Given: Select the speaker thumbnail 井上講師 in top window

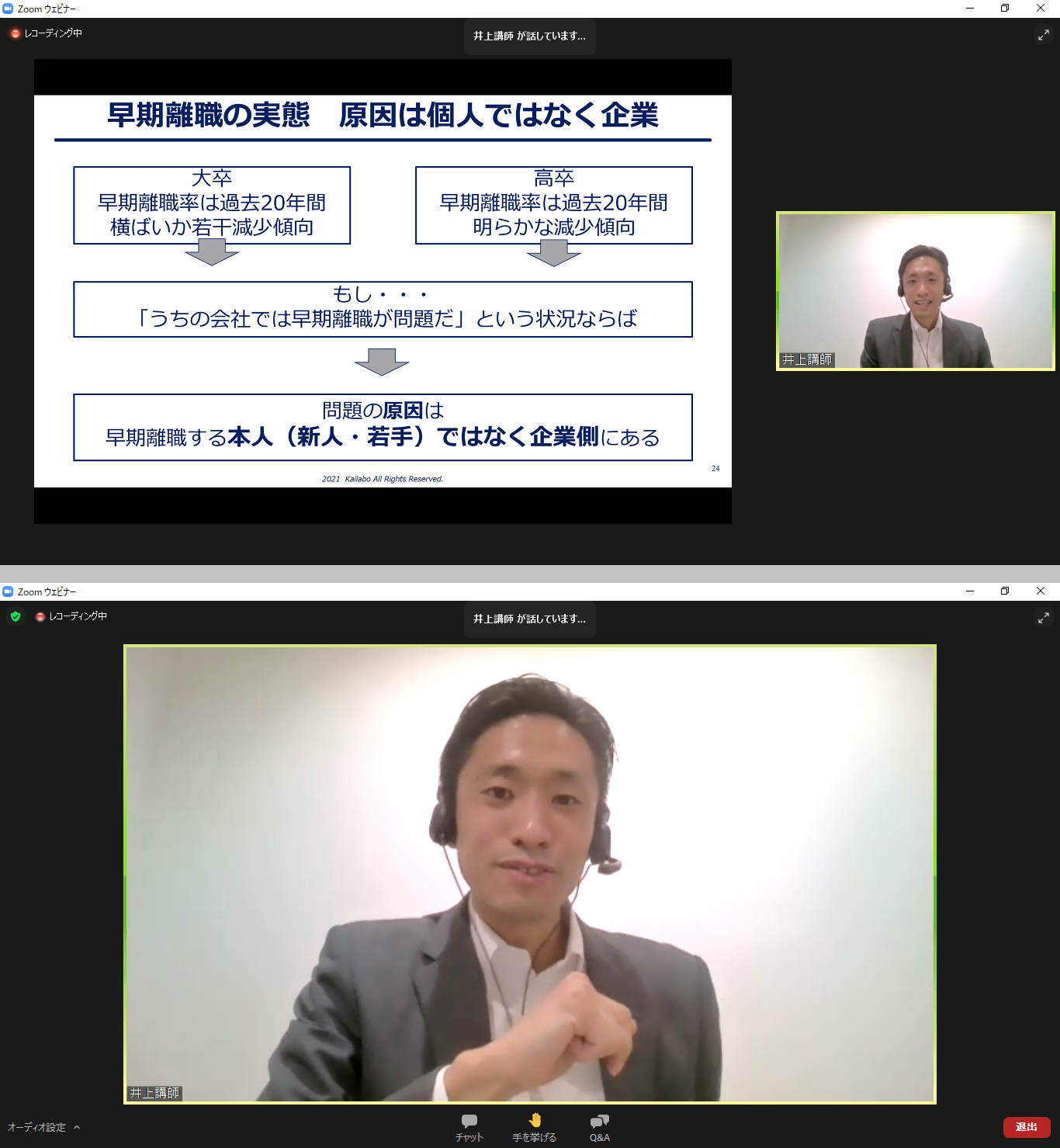Looking at the screenshot, I should [916, 291].
